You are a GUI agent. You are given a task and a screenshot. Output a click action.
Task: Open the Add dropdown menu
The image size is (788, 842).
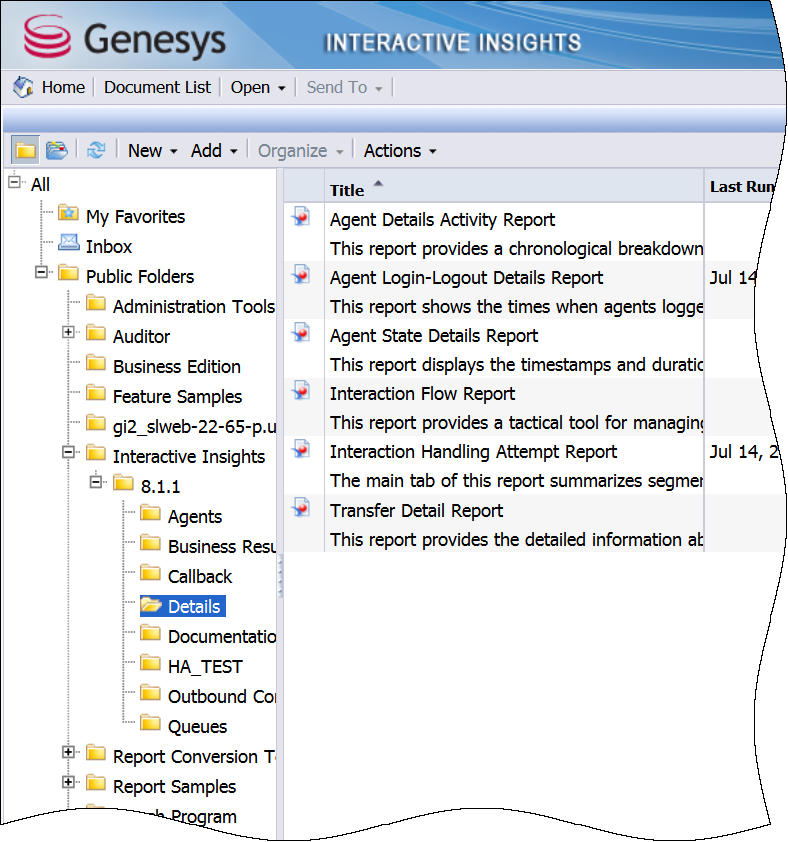(214, 151)
